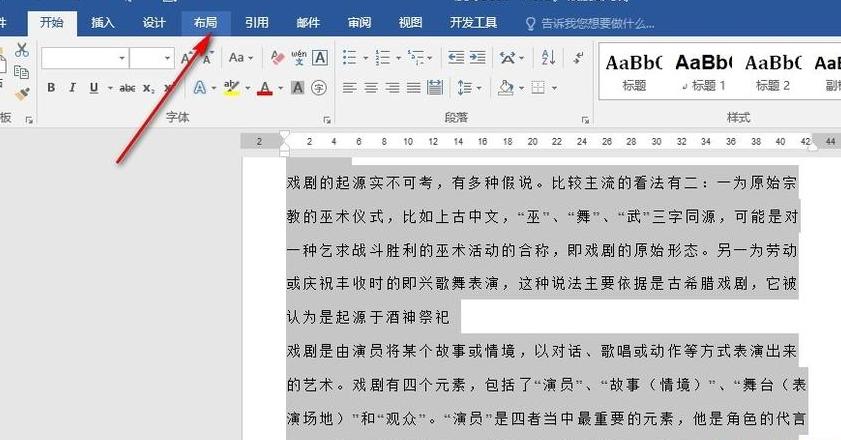This screenshot has width=841, height=440.
Task: Open the Font dialog launcher
Action: (327, 120)
